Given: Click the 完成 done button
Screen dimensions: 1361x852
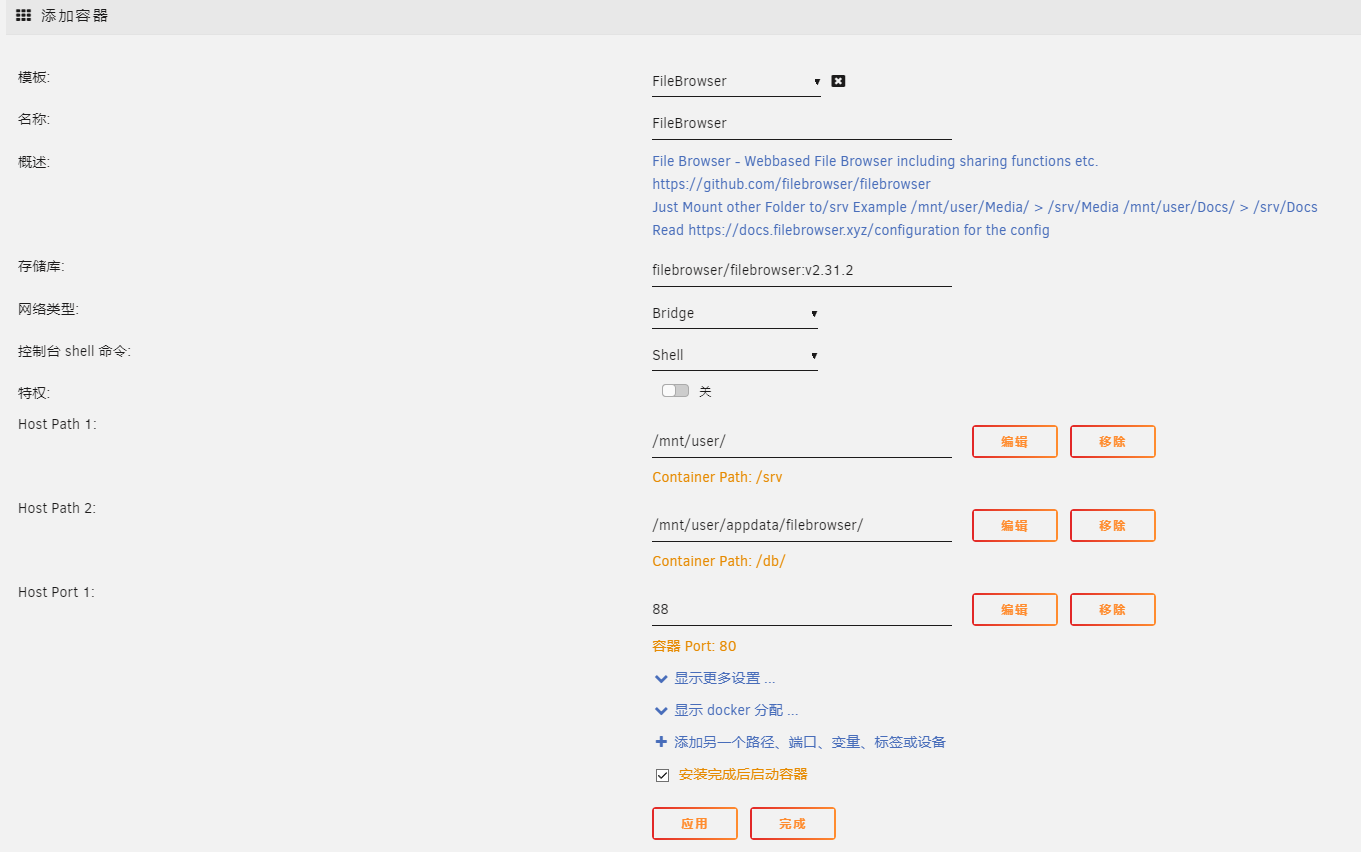Looking at the screenshot, I should (793, 824).
